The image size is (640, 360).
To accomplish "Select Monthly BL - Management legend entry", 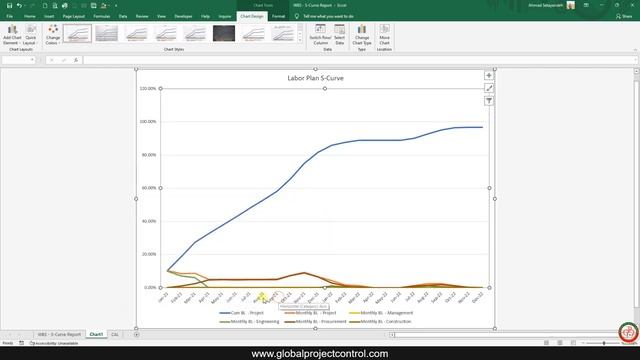I will click(x=381, y=313).
